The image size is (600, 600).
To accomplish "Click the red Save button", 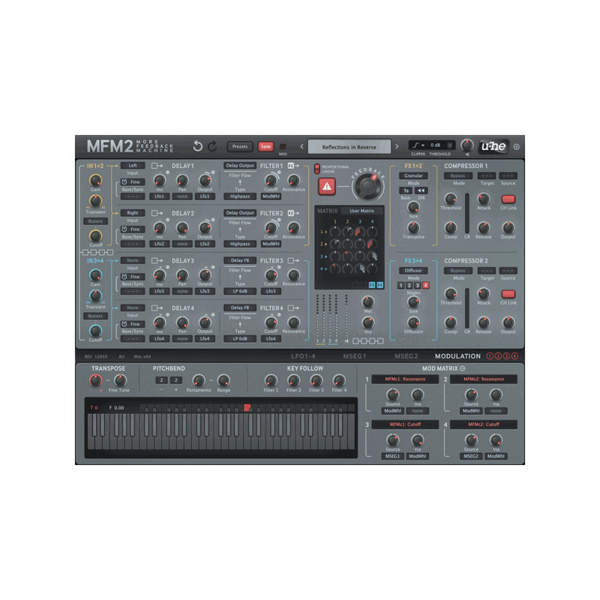I will point(266,147).
